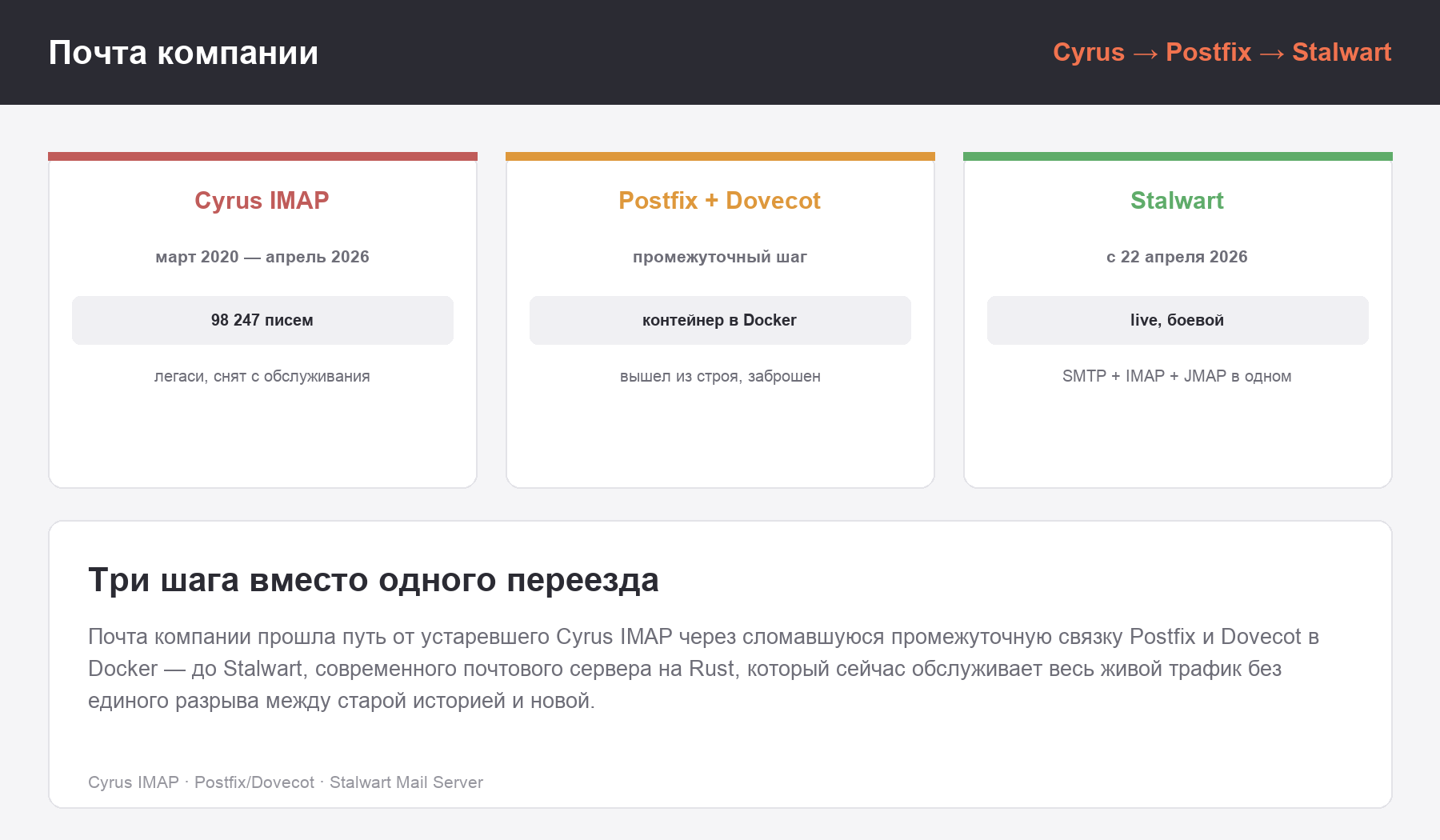This screenshot has width=1440, height=840.
Task: Click the footer line 'Cyrus IMAP · Postfix/Dovecot · Stalwart Mail Server'
Action: (x=286, y=782)
